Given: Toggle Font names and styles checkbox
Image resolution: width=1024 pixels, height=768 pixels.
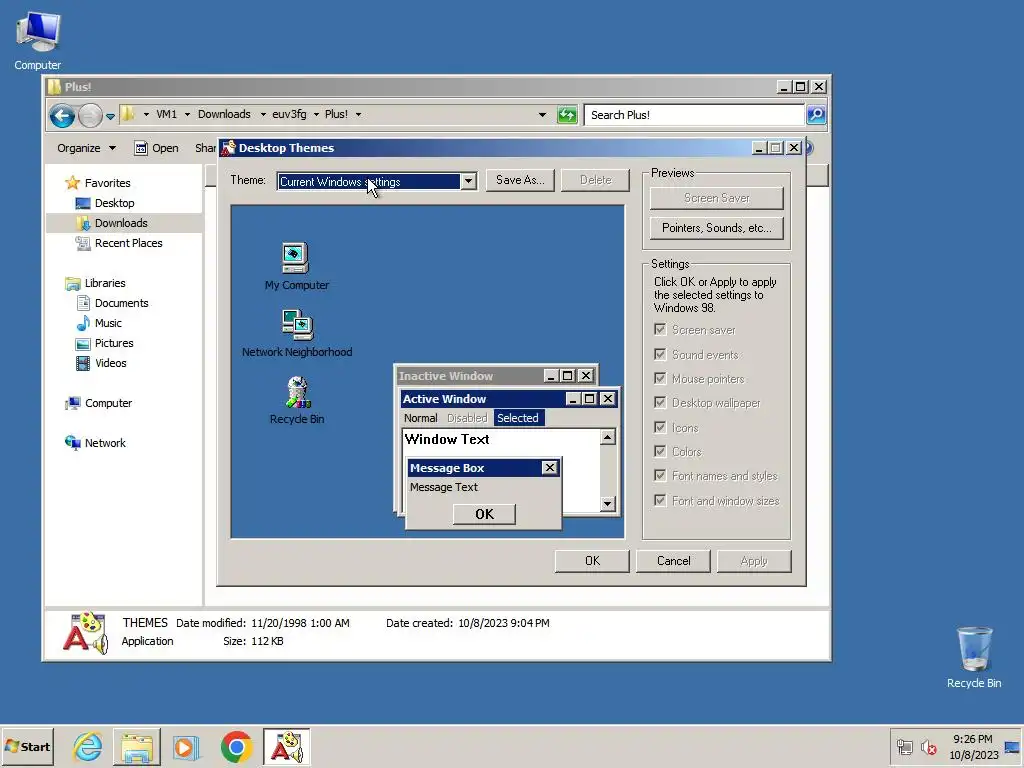Looking at the screenshot, I should tap(660, 475).
